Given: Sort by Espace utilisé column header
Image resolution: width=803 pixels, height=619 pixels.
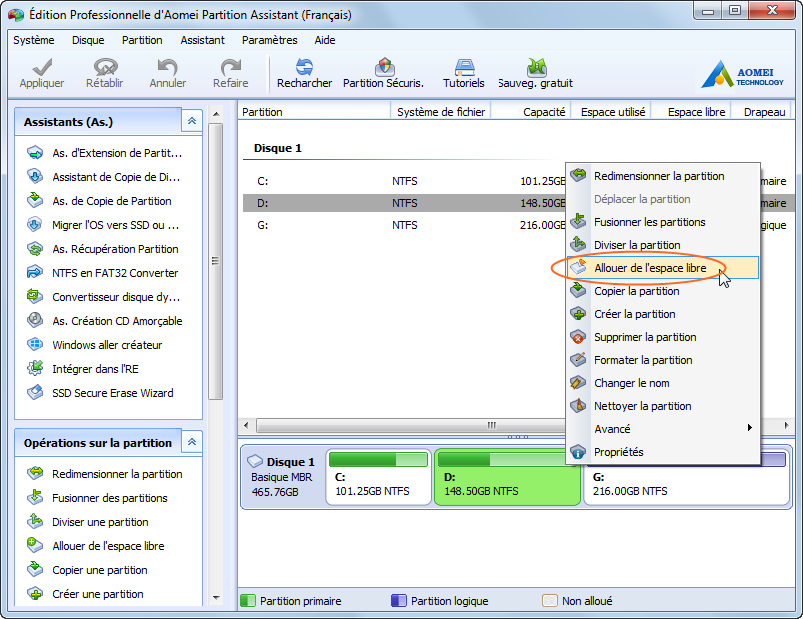Looking at the screenshot, I should pyautogui.click(x=610, y=112).
